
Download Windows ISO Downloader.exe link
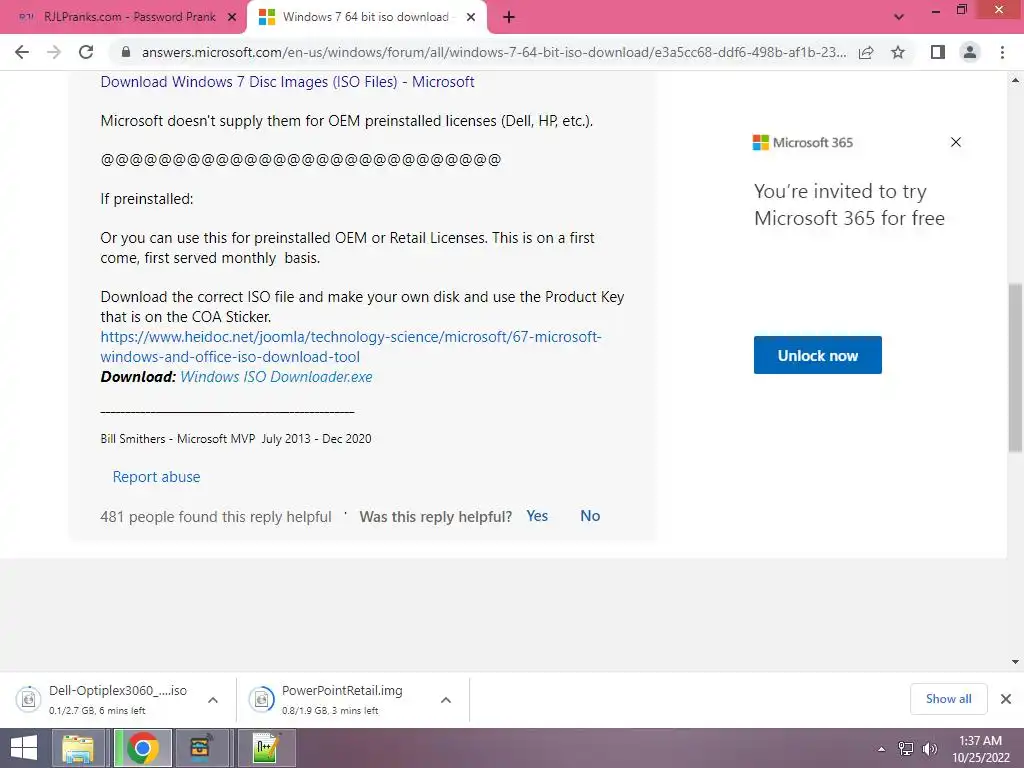tap(276, 377)
